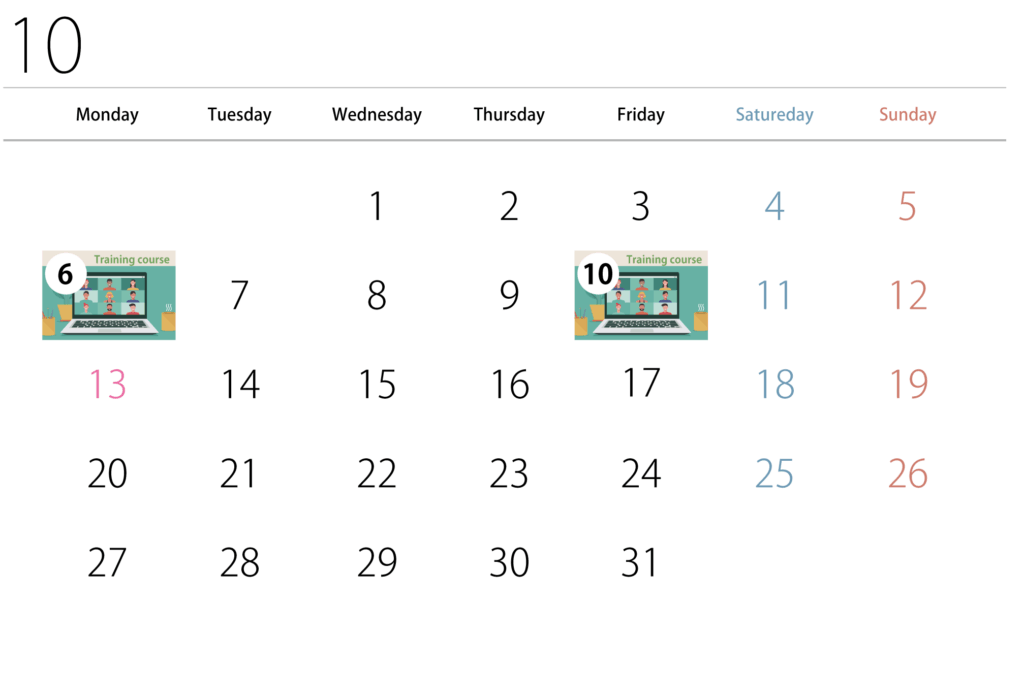Select date 15 on Wednesday
Screen dimensions: 1024x697
377,384
